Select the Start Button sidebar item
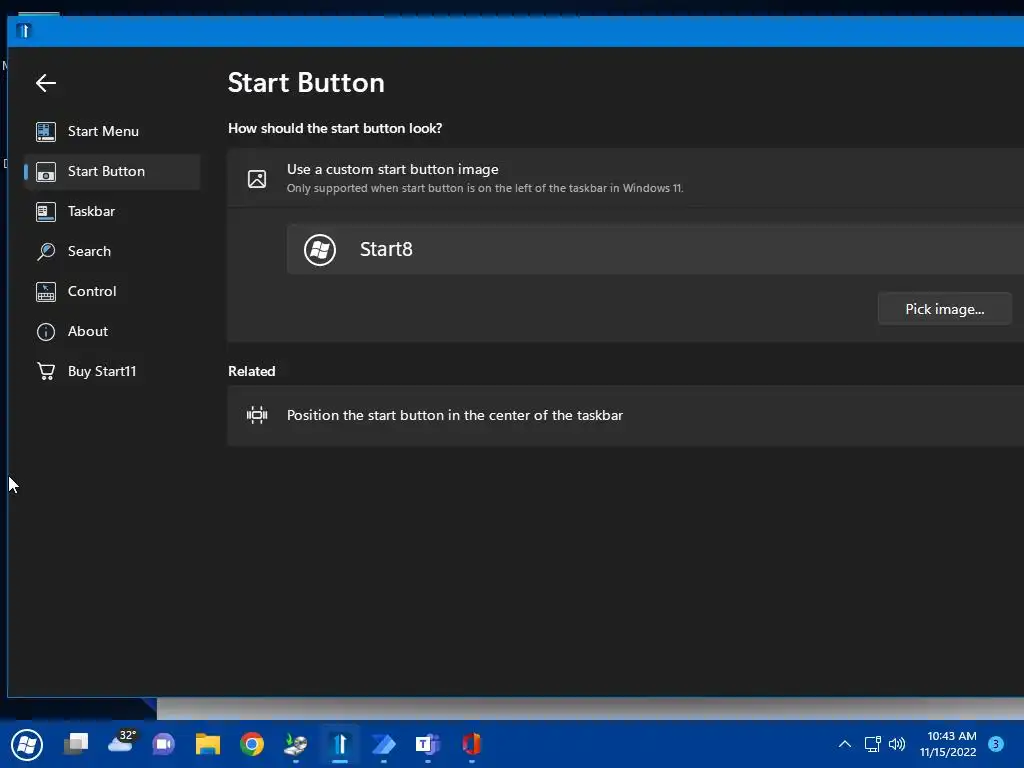Viewport: 1024px width, 768px height. 112,172
